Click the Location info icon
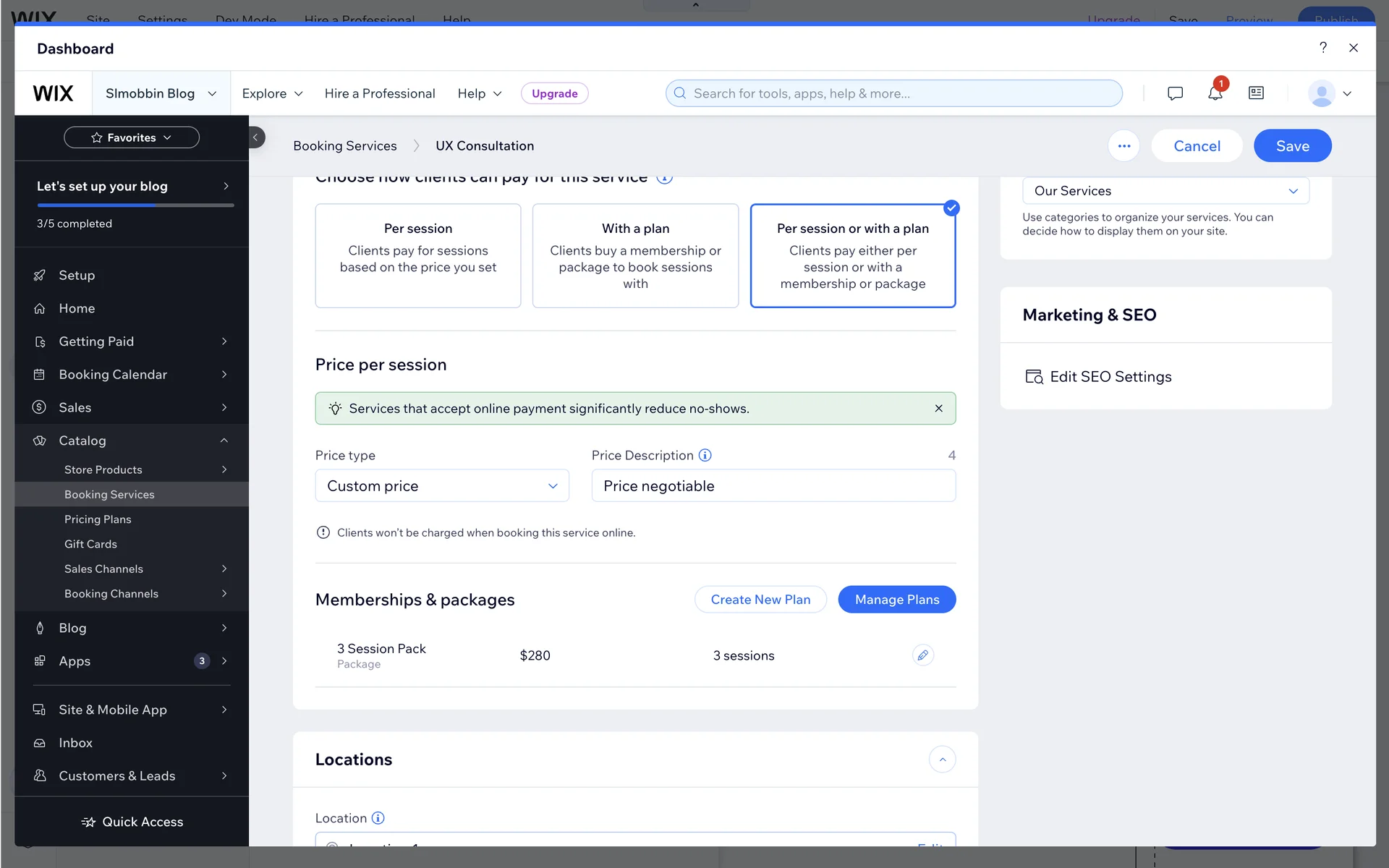The height and width of the screenshot is (868, 1389). 378,818
